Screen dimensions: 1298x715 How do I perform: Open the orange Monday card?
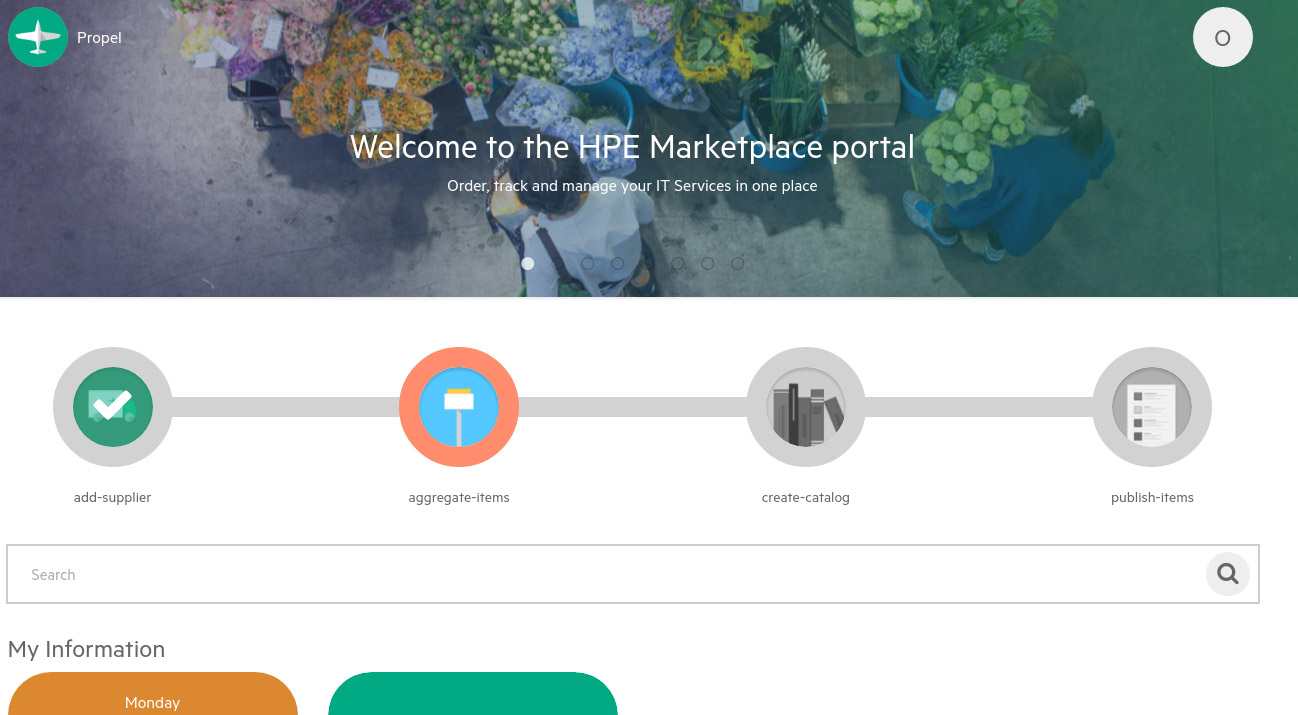pyautogui.click(x=152, y=694)
